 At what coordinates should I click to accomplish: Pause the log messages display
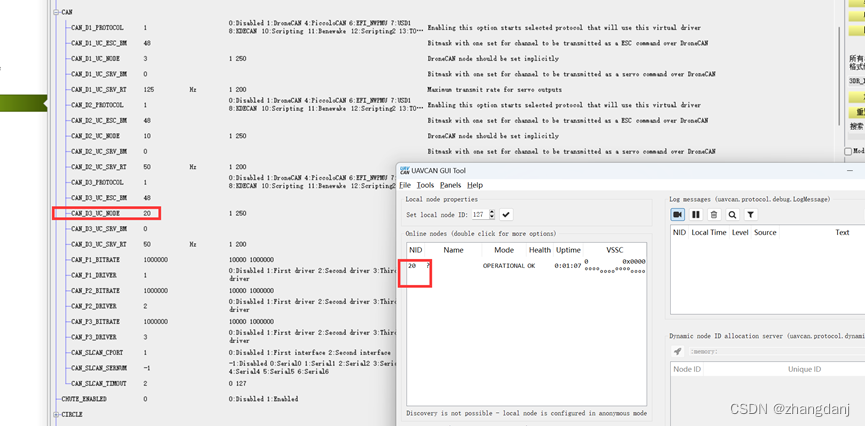[x=696, y=215]
